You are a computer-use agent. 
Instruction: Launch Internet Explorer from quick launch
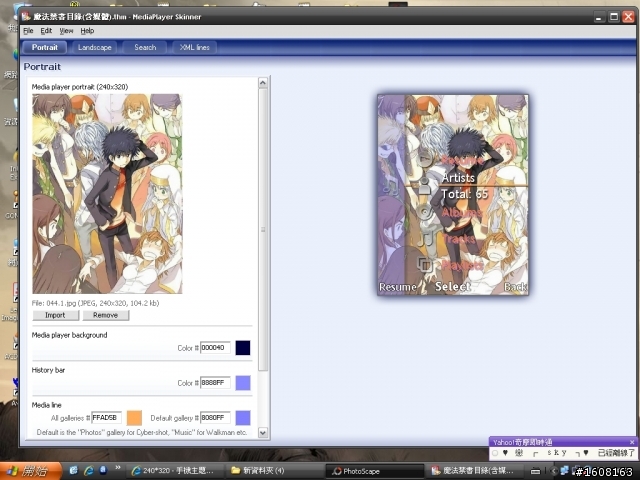89,471
